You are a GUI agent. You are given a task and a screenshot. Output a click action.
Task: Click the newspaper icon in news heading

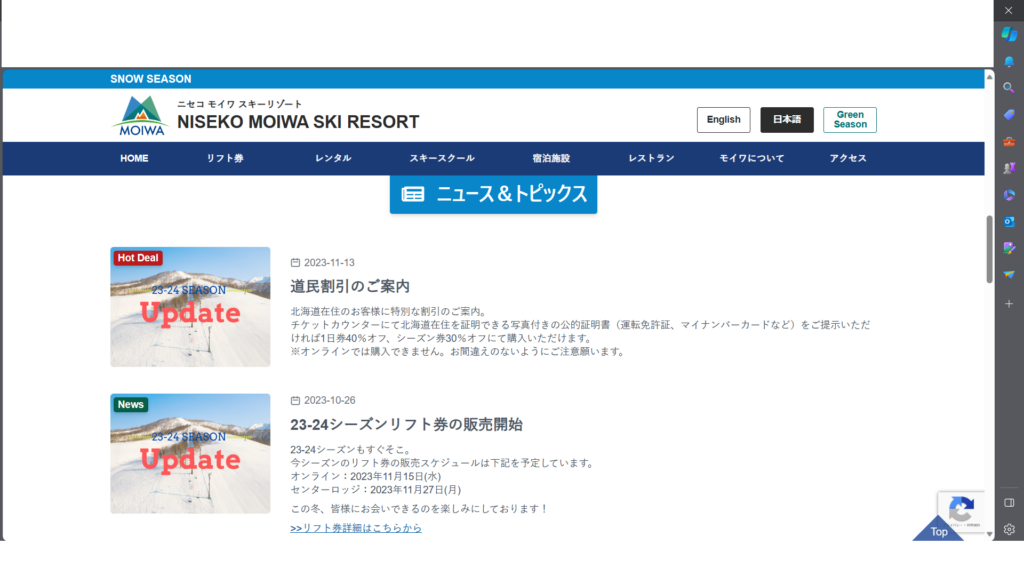click(x=413, y=194)
